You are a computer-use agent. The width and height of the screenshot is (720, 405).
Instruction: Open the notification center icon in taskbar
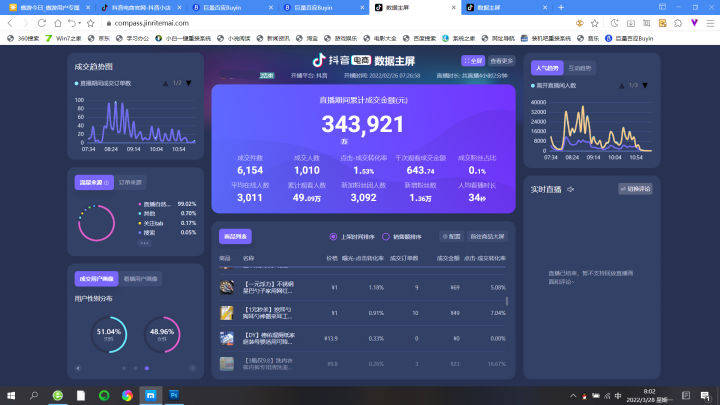tap(705, 395)
